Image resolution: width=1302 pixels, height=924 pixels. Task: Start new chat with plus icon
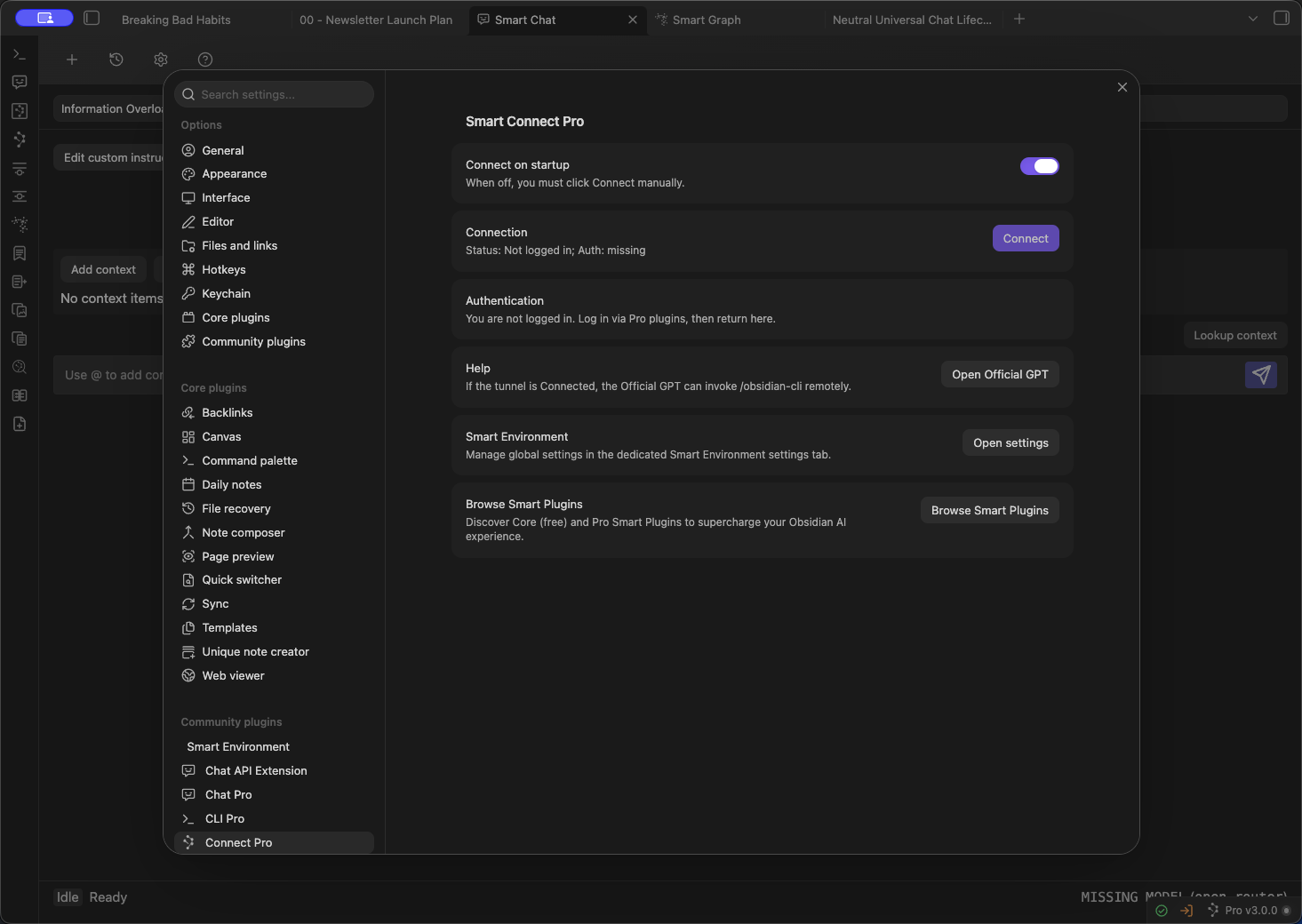point(72,60)
